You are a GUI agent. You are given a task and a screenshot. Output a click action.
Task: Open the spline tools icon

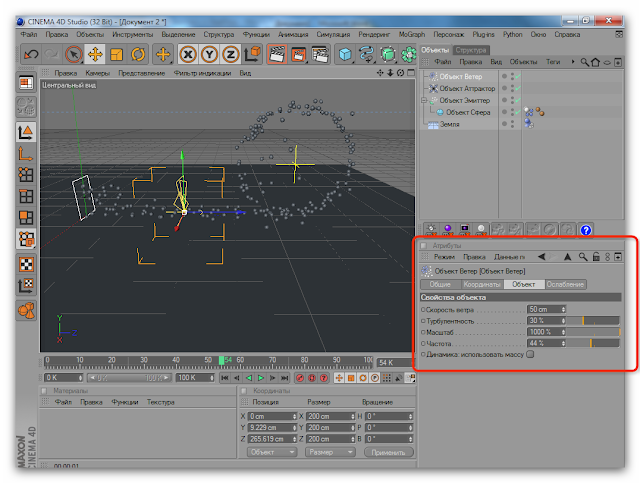(367, 54)
